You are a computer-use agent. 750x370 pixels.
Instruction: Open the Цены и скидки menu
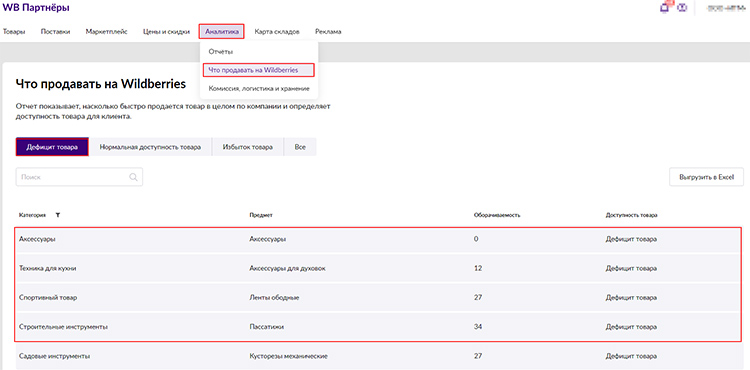pyautogui.click(x=166, y=32)
